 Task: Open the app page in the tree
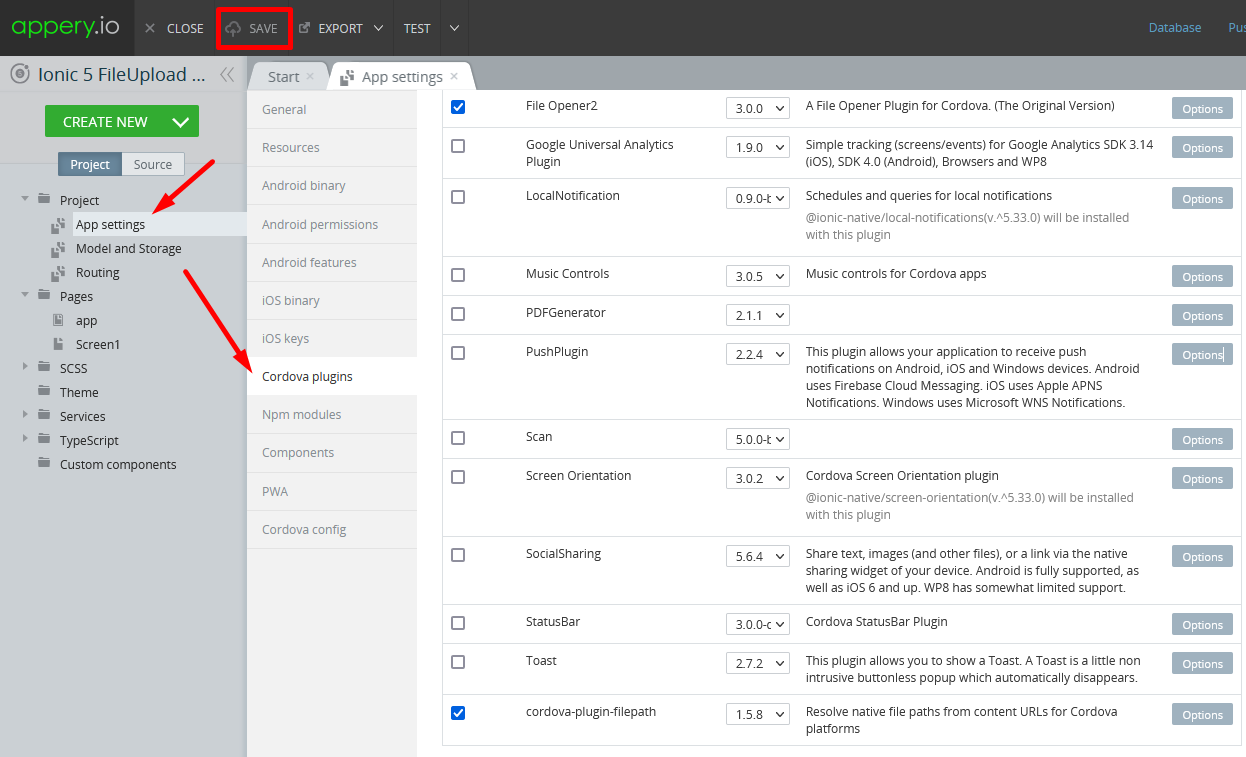point(86,320)
